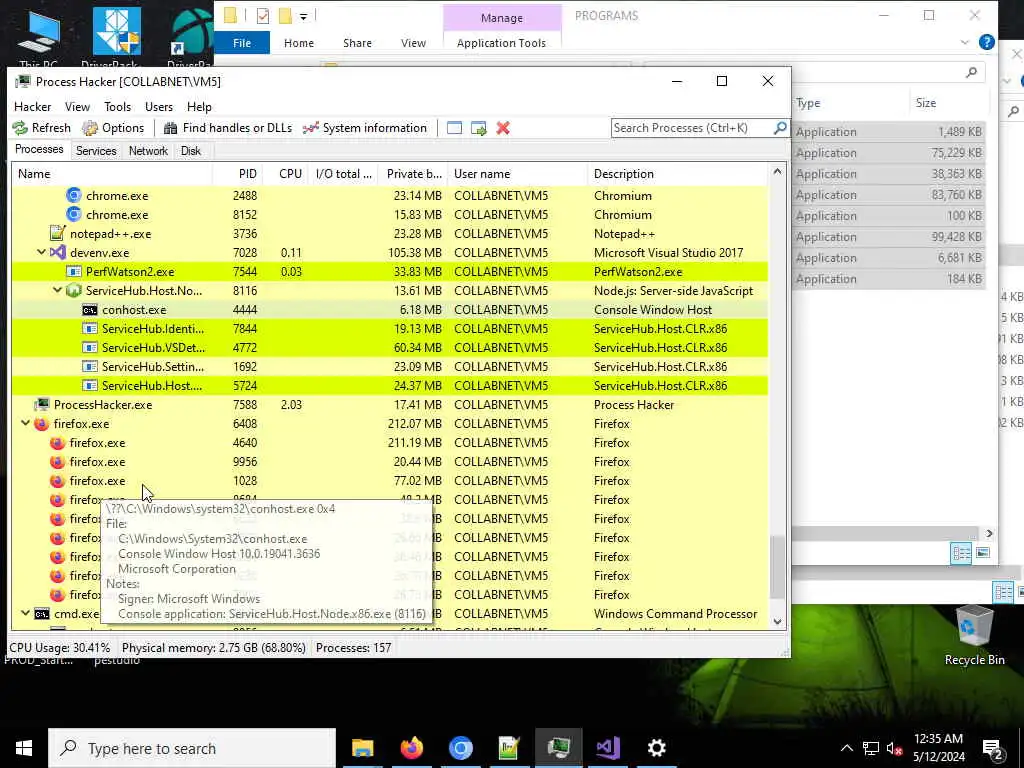Click the Physical memory status entry

[214, 648]
